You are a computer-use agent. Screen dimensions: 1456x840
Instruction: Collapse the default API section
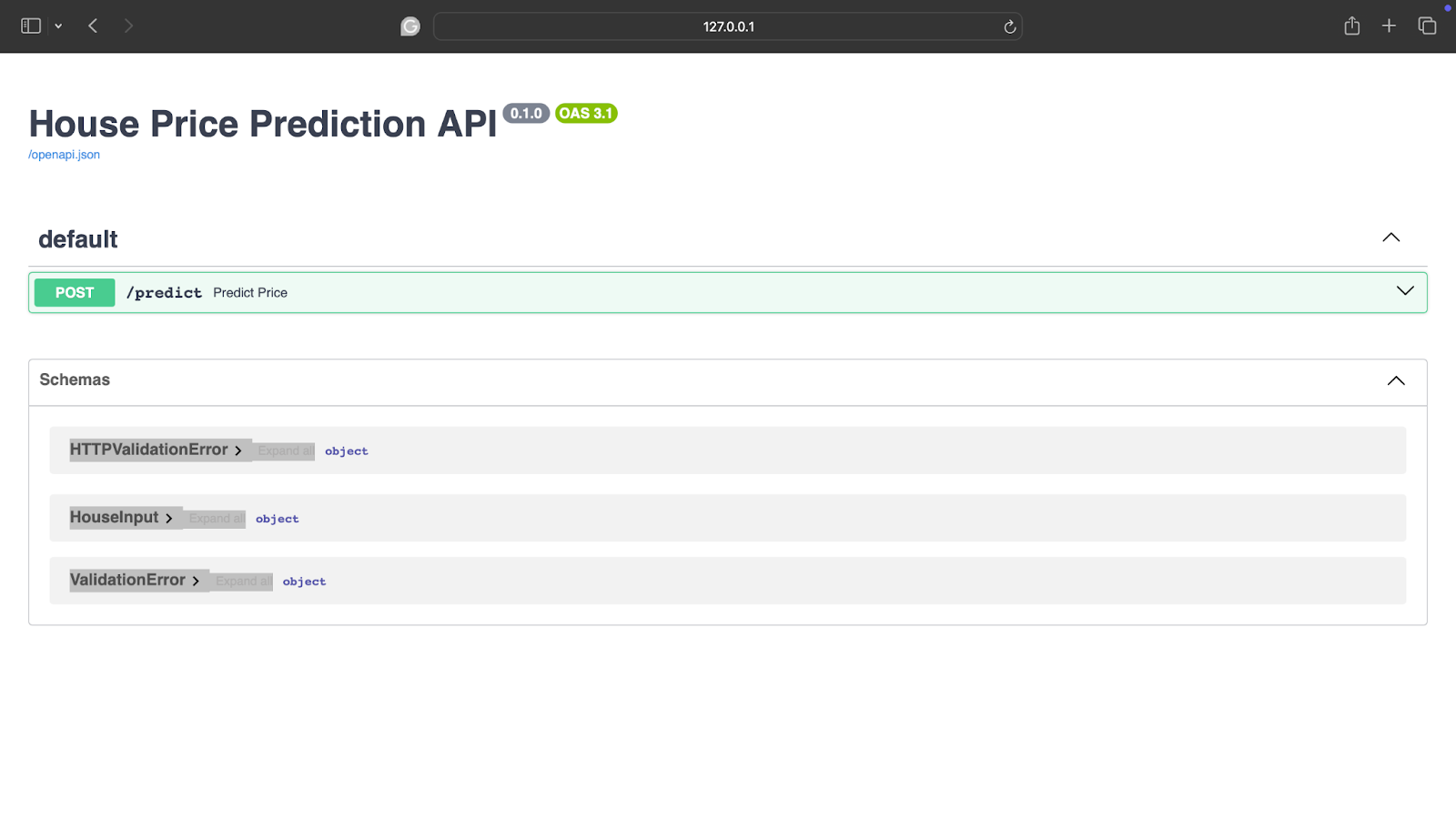[1390, 238]
